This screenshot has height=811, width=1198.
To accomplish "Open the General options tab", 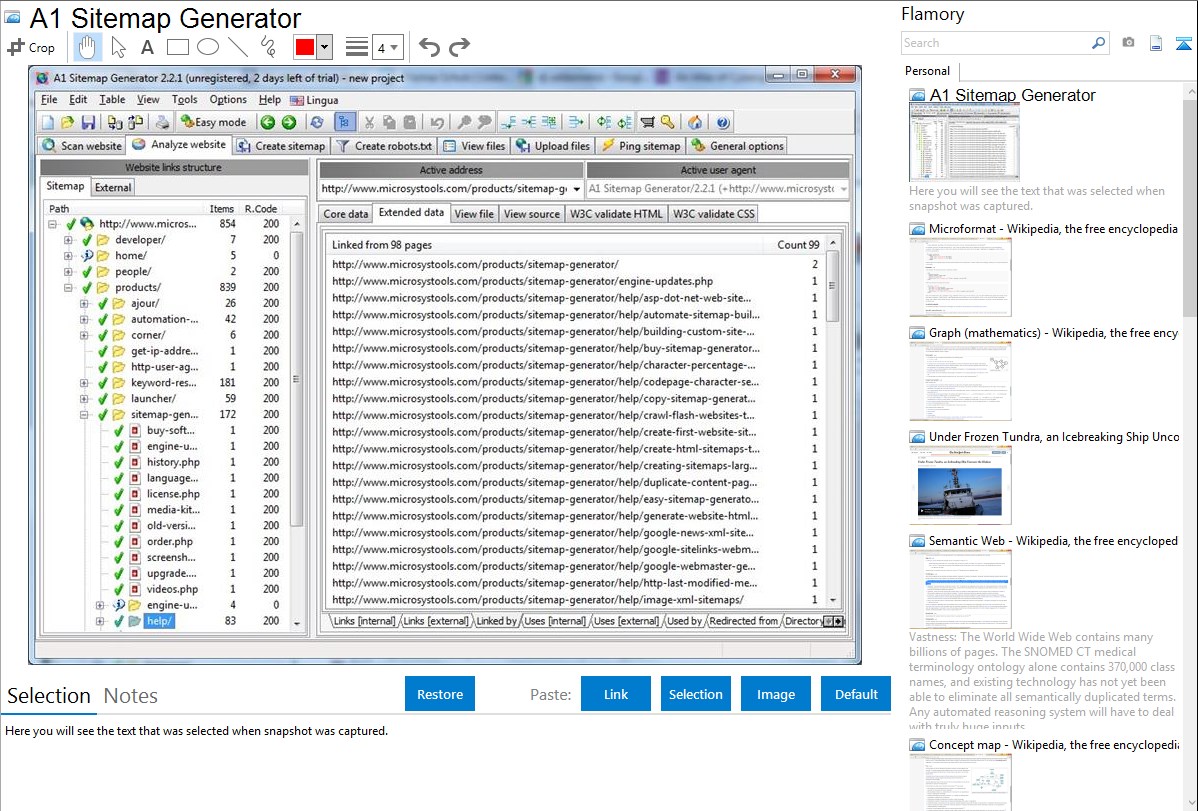I will [737, 146].
